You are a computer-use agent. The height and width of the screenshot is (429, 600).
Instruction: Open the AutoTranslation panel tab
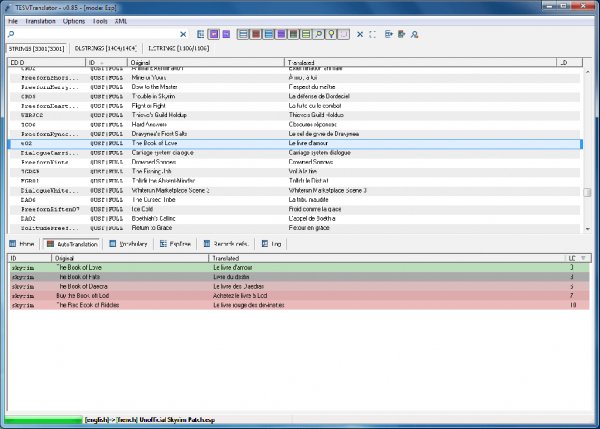(x=72, y=244)
